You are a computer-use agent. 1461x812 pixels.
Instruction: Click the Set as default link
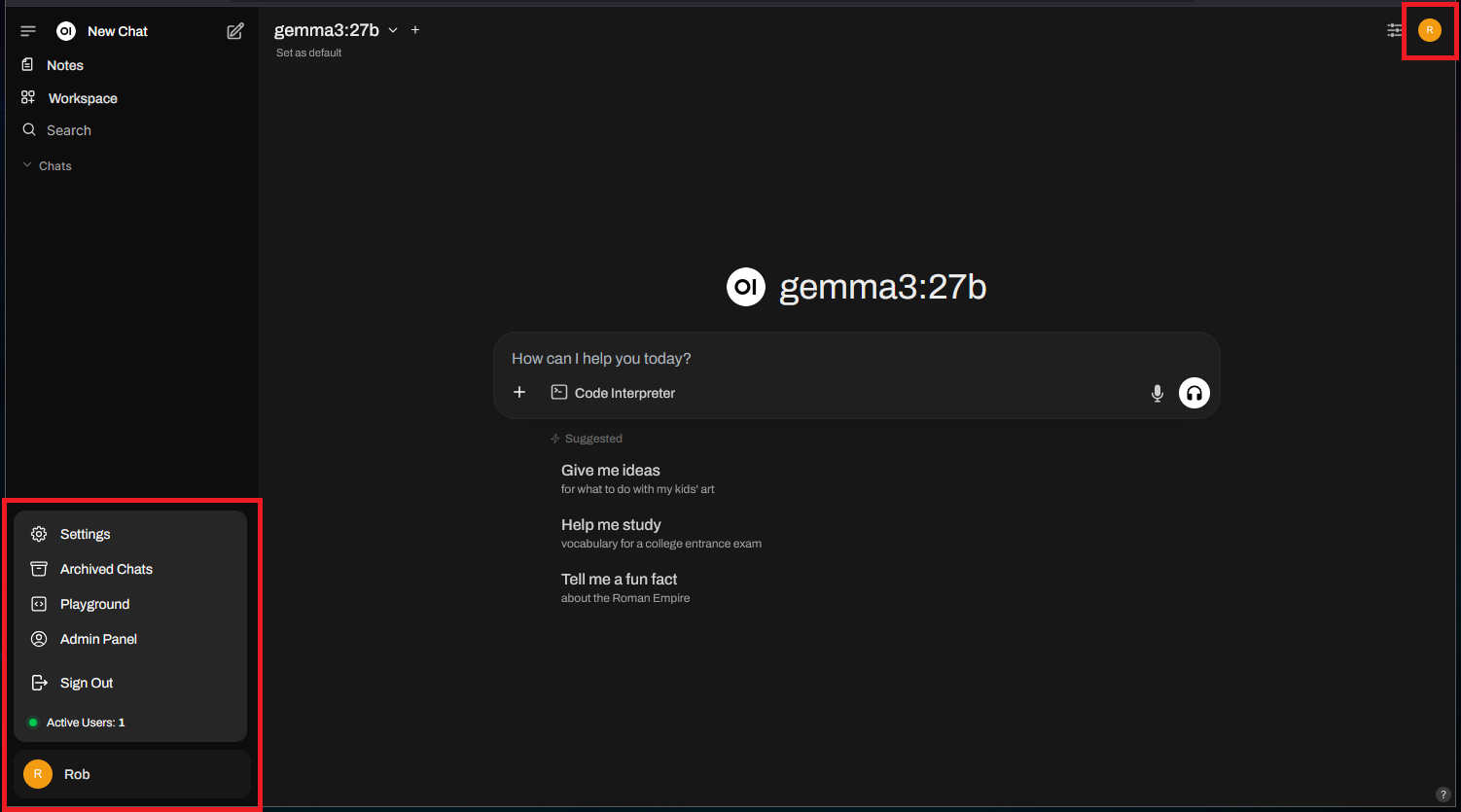click(x=309, y=53)
